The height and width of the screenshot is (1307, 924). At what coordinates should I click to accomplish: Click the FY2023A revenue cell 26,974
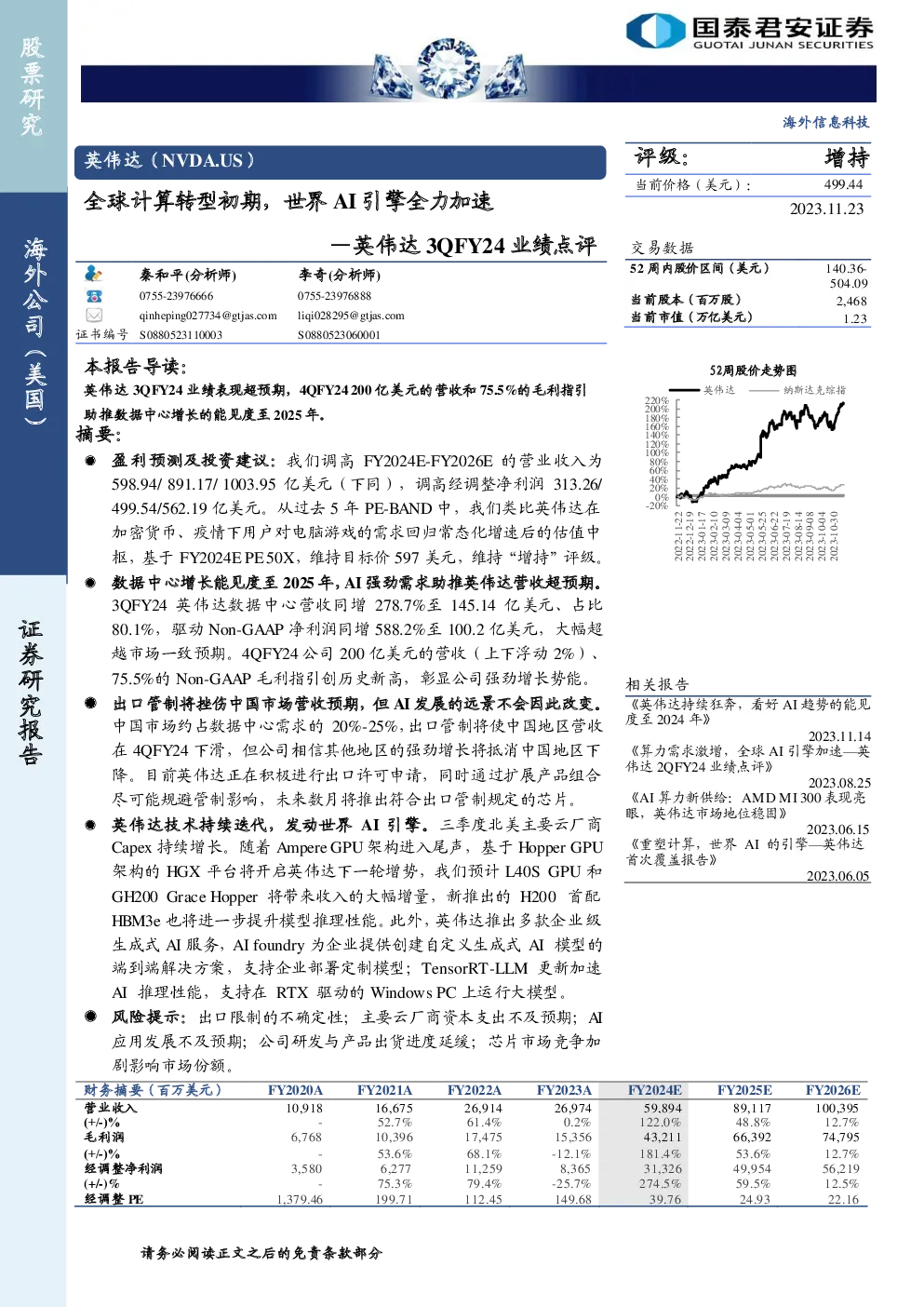(572, 1108)
